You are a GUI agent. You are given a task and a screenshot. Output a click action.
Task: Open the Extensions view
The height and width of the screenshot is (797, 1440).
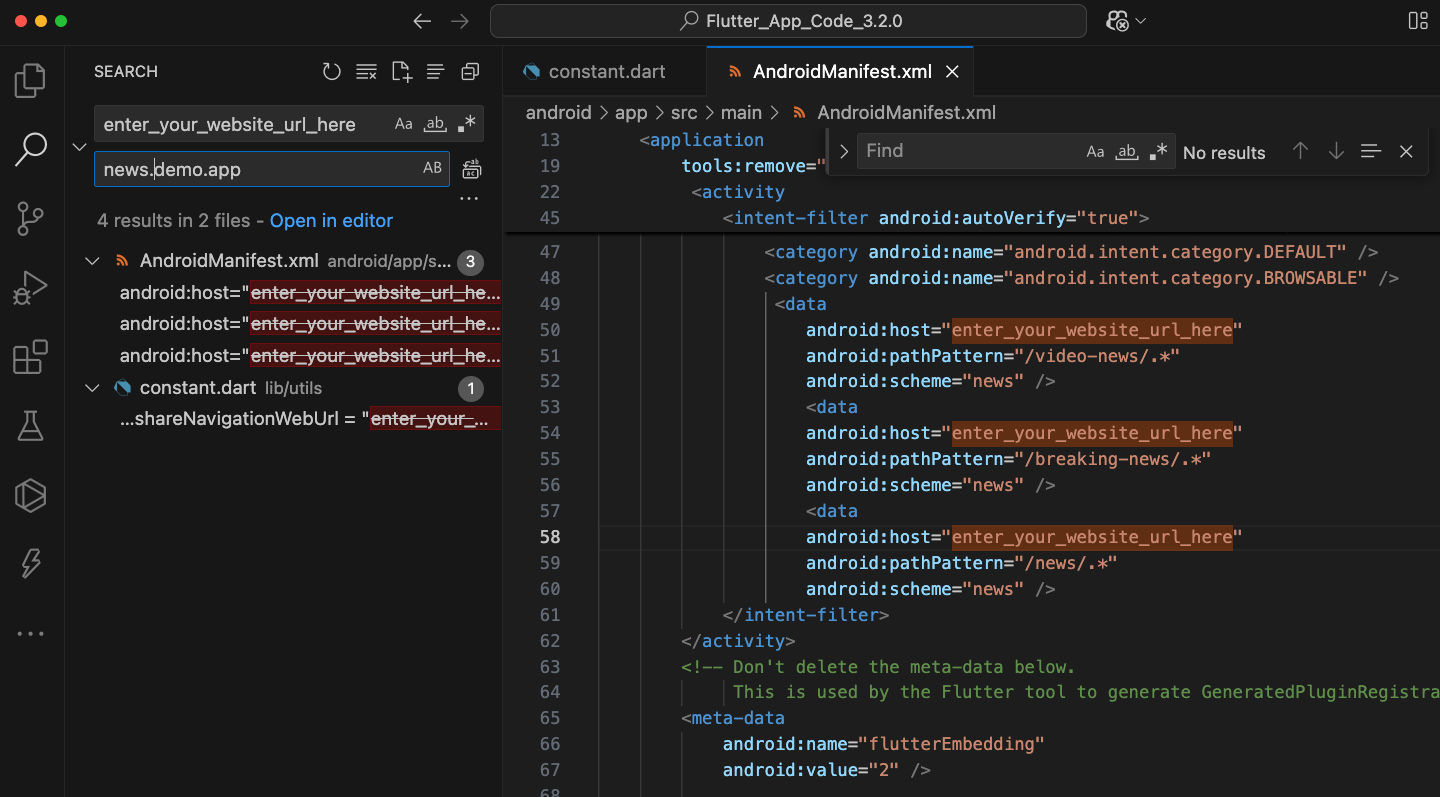[x=31, y=357]
